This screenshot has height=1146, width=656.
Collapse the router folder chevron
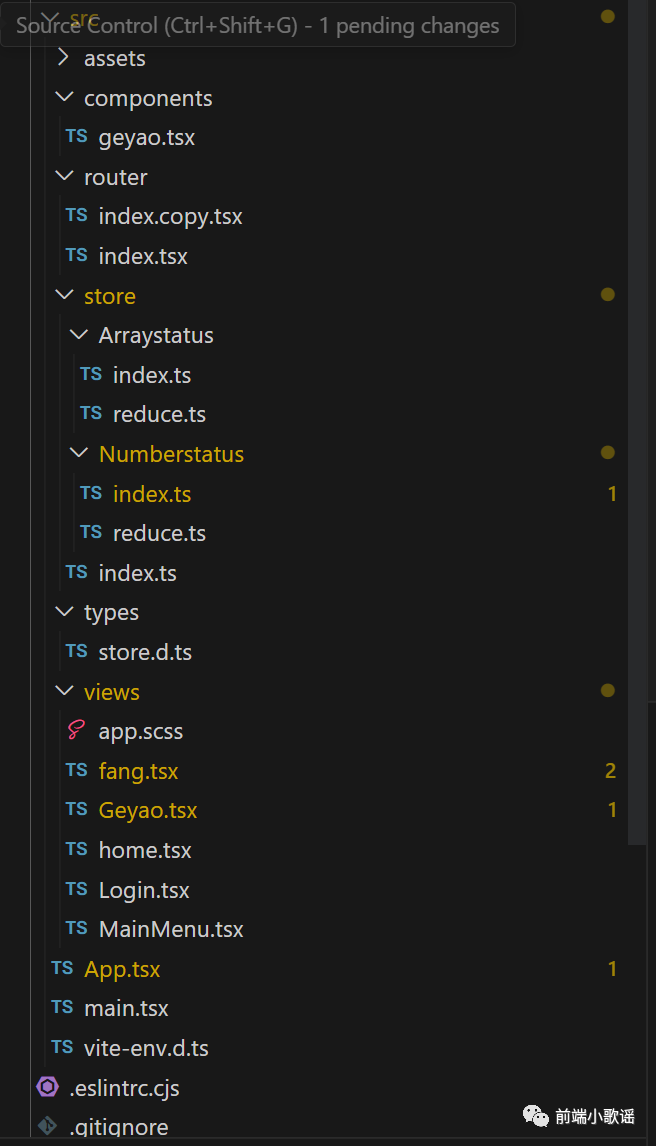64,176
